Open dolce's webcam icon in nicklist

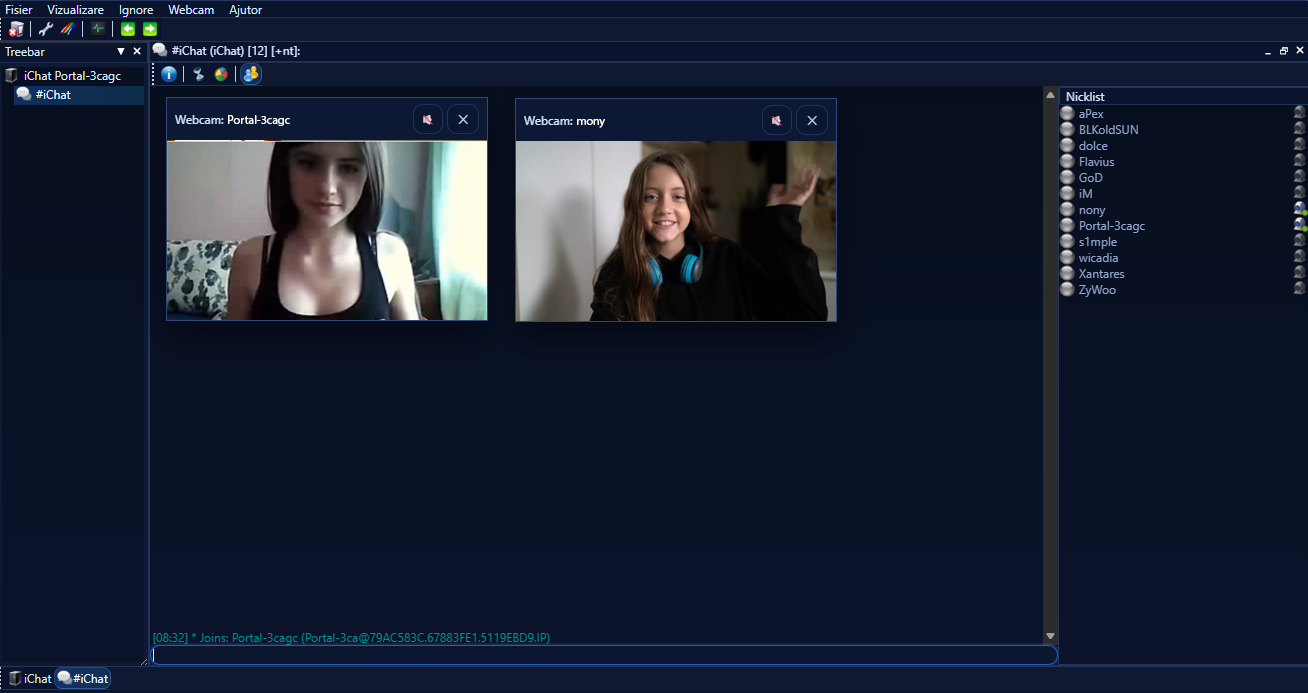(1299, 145)
